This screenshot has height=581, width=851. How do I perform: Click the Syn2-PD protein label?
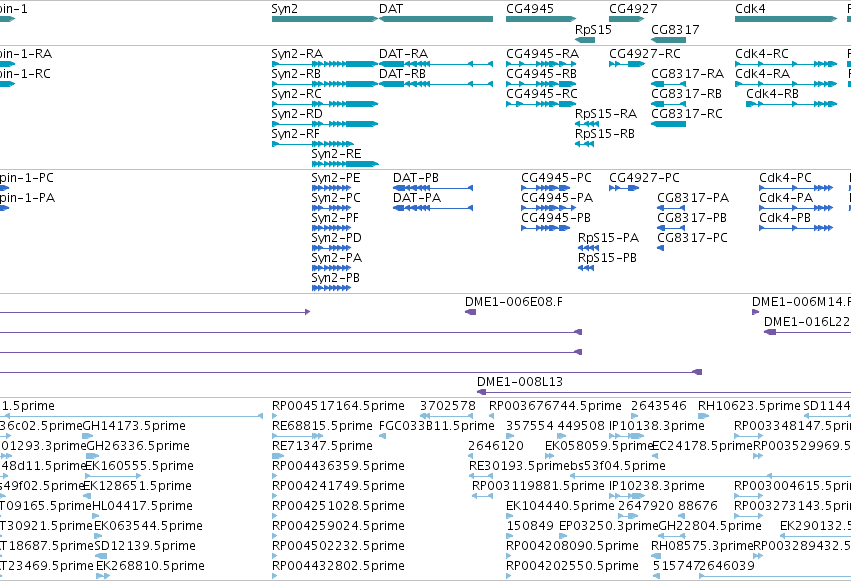click(x=336, y=239)
